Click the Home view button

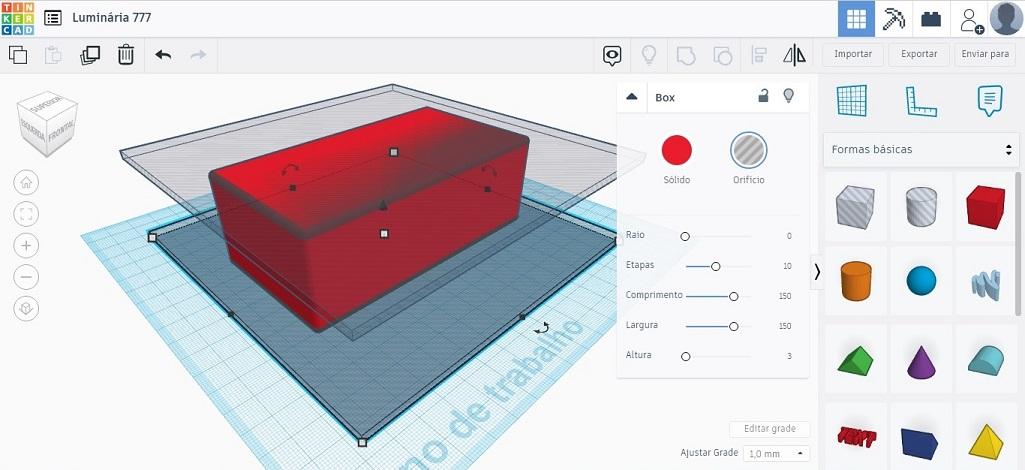(x=26, y=182)
